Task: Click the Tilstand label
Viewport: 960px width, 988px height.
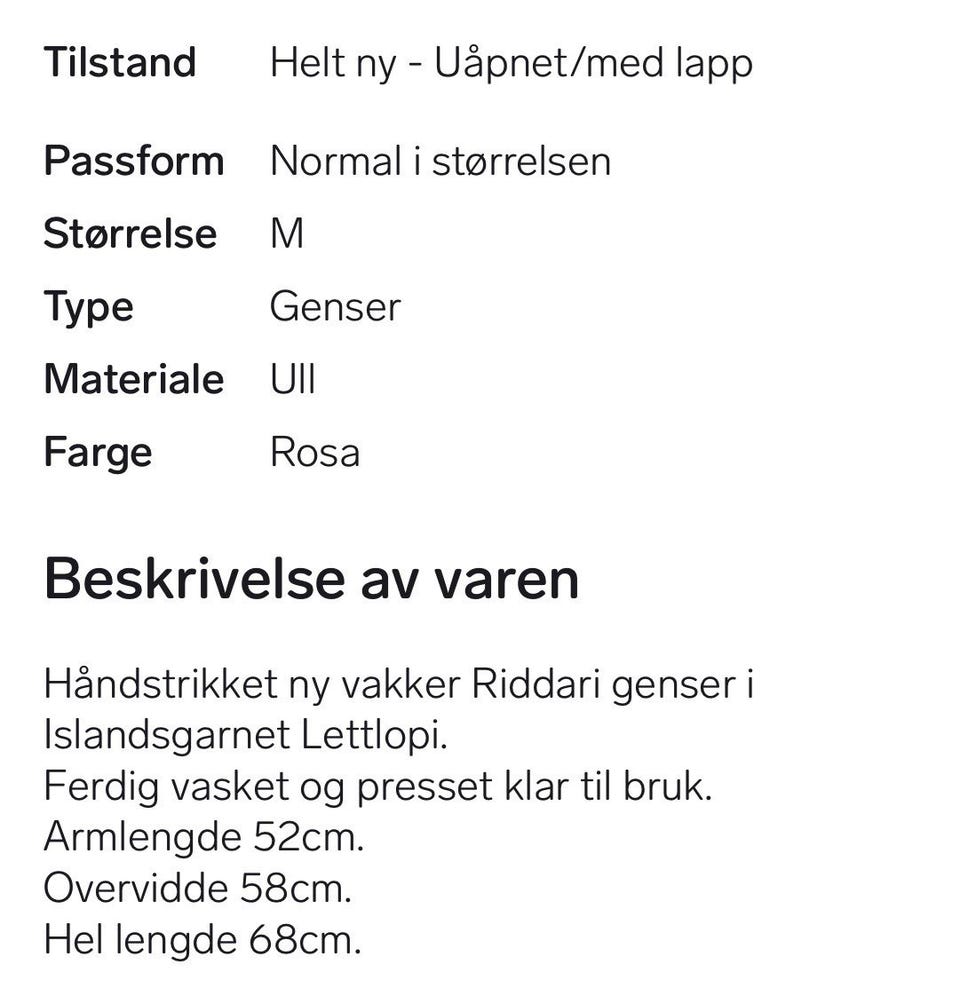Action: (120, 62)
